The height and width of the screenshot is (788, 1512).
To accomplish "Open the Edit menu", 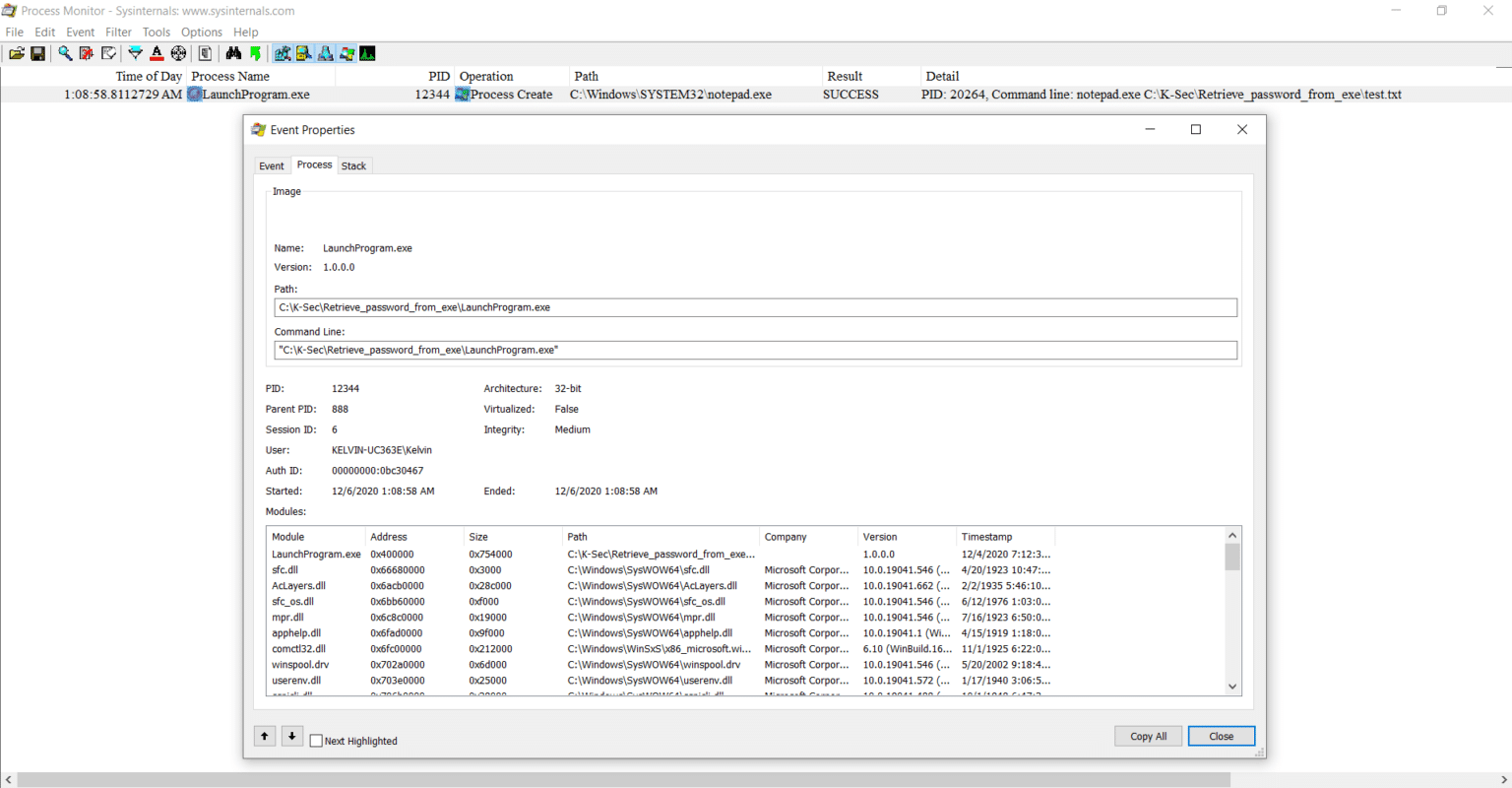I will (x=45, y=32).
